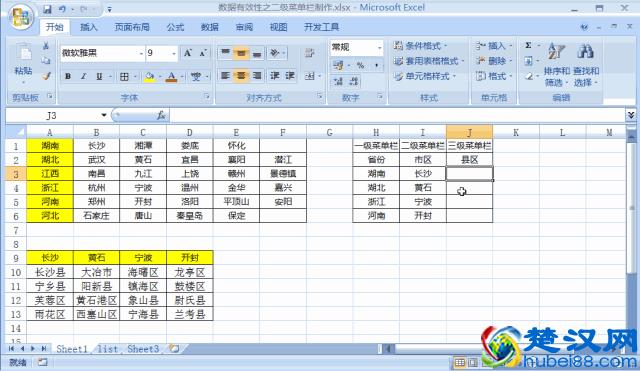The height and width of the screenshot is (371, 640).
Task: Save the workbook from quick access toolbar
Action: tap(47, 9)
